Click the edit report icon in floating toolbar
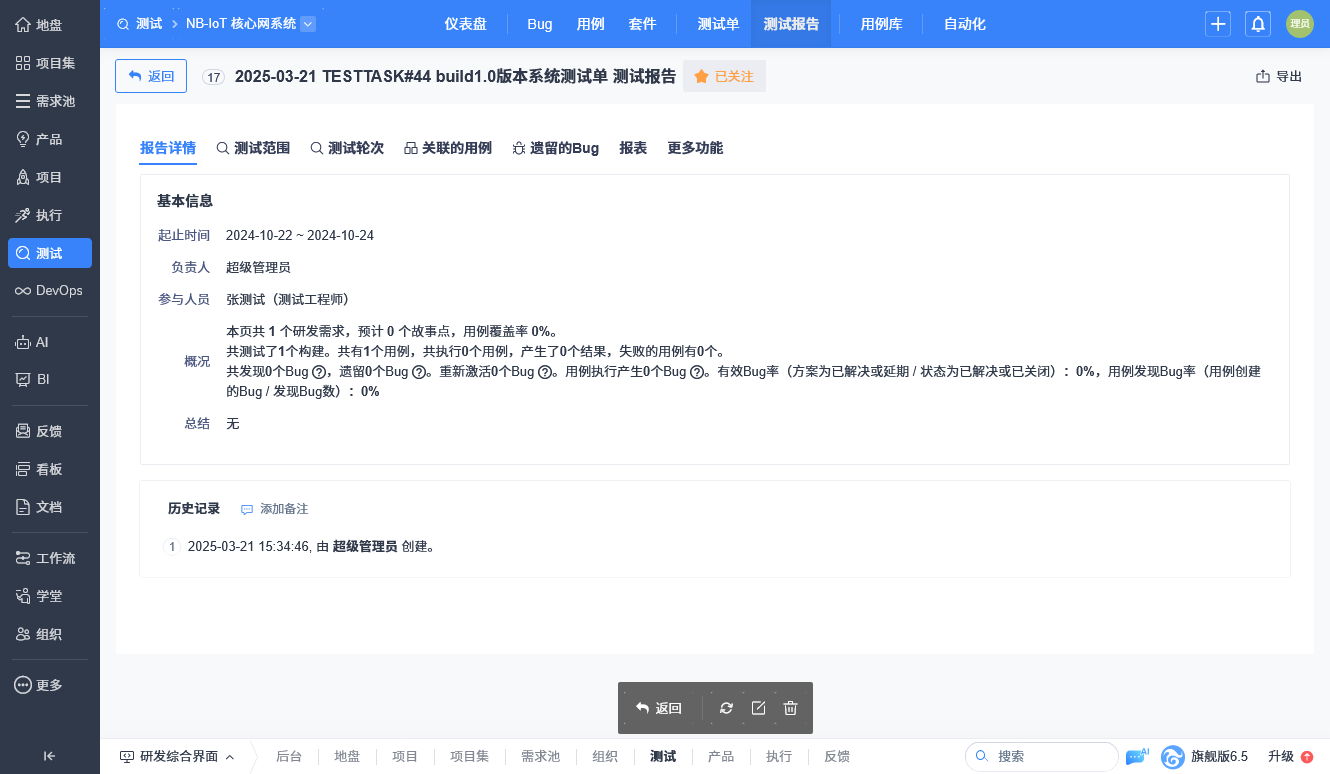Viewport: 1330px width, 774px height. pyautogui.click(x=758, y=708)
